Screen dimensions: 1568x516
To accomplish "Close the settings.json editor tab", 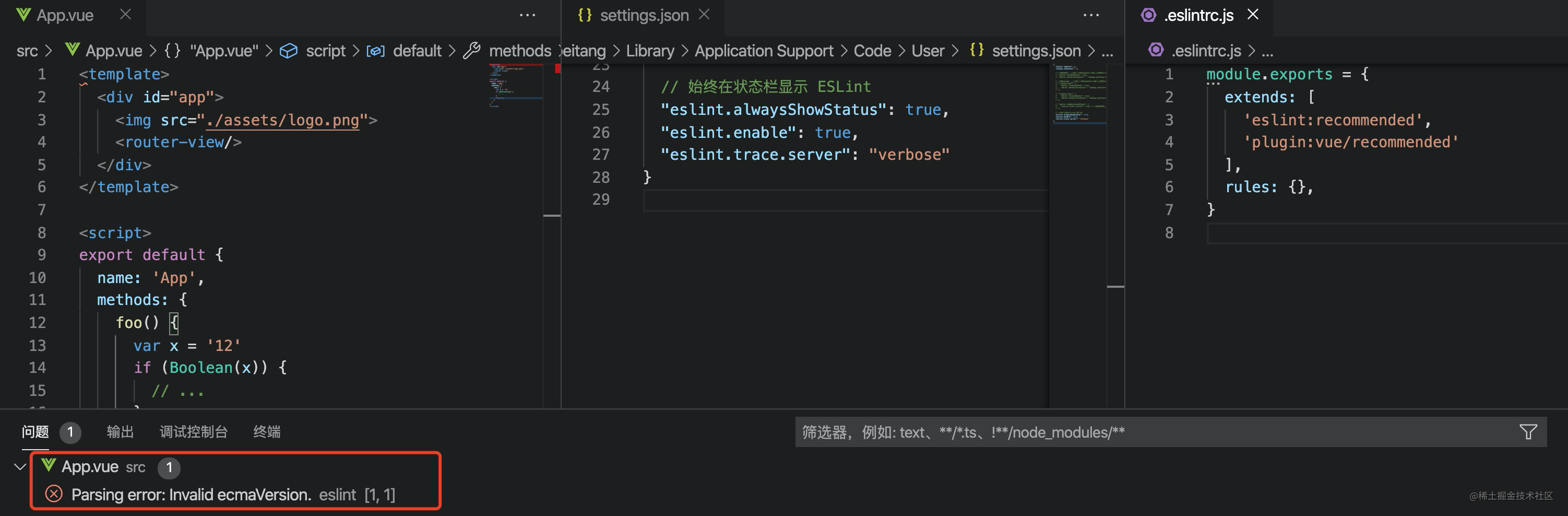I will click(704, 15).
